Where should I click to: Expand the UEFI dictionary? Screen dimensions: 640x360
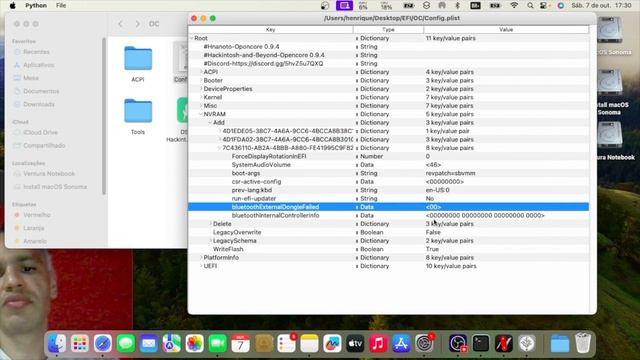pos(201,266)
